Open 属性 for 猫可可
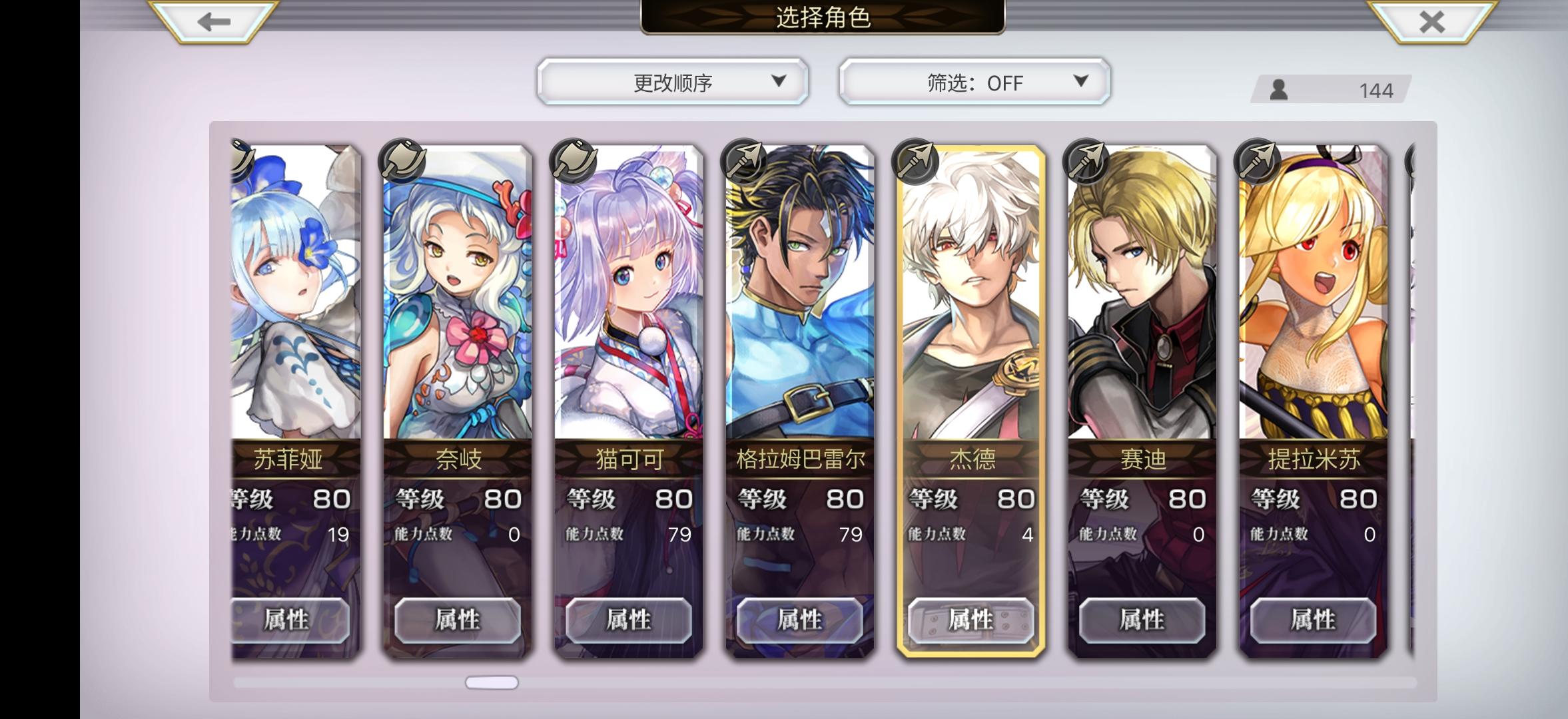 click(629, 620)
